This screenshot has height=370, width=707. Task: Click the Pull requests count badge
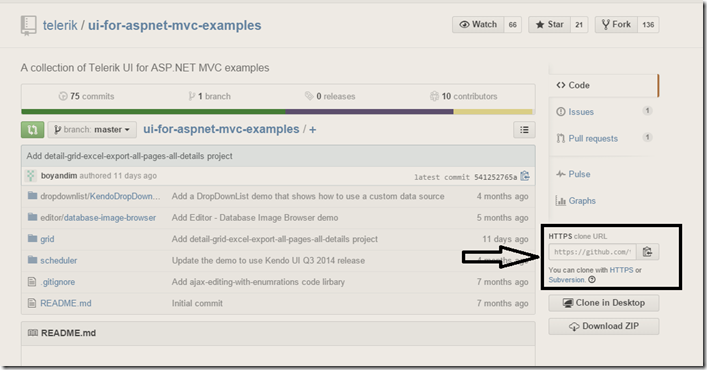(647, 137)
